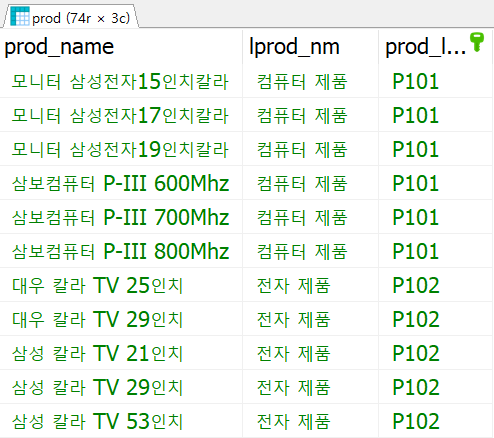
Task: Click the table grid icon on prod tab
Action: 20,16
